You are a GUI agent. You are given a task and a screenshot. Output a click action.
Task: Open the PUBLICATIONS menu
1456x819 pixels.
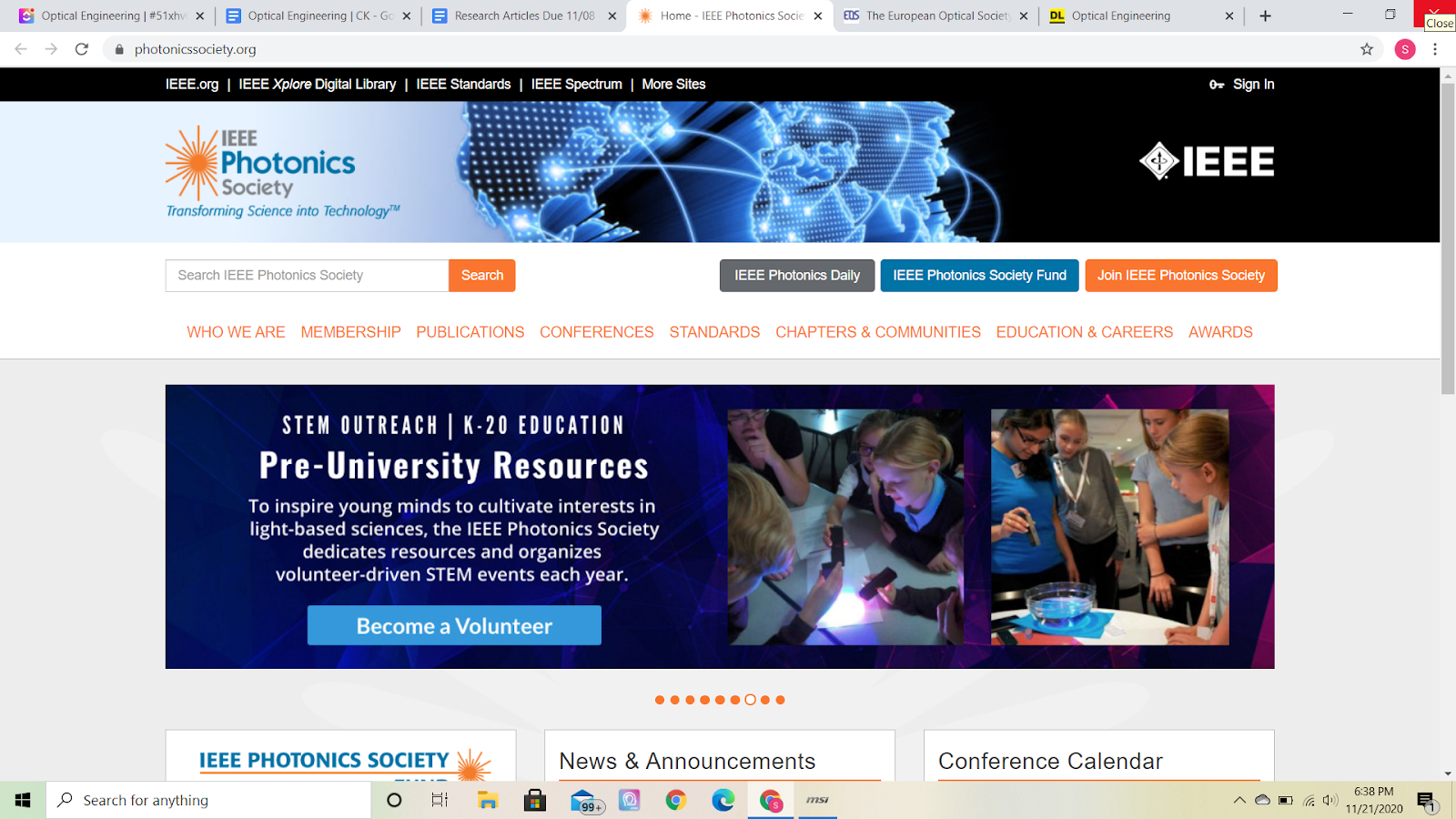pyautogui.click(x=470, y=332)
